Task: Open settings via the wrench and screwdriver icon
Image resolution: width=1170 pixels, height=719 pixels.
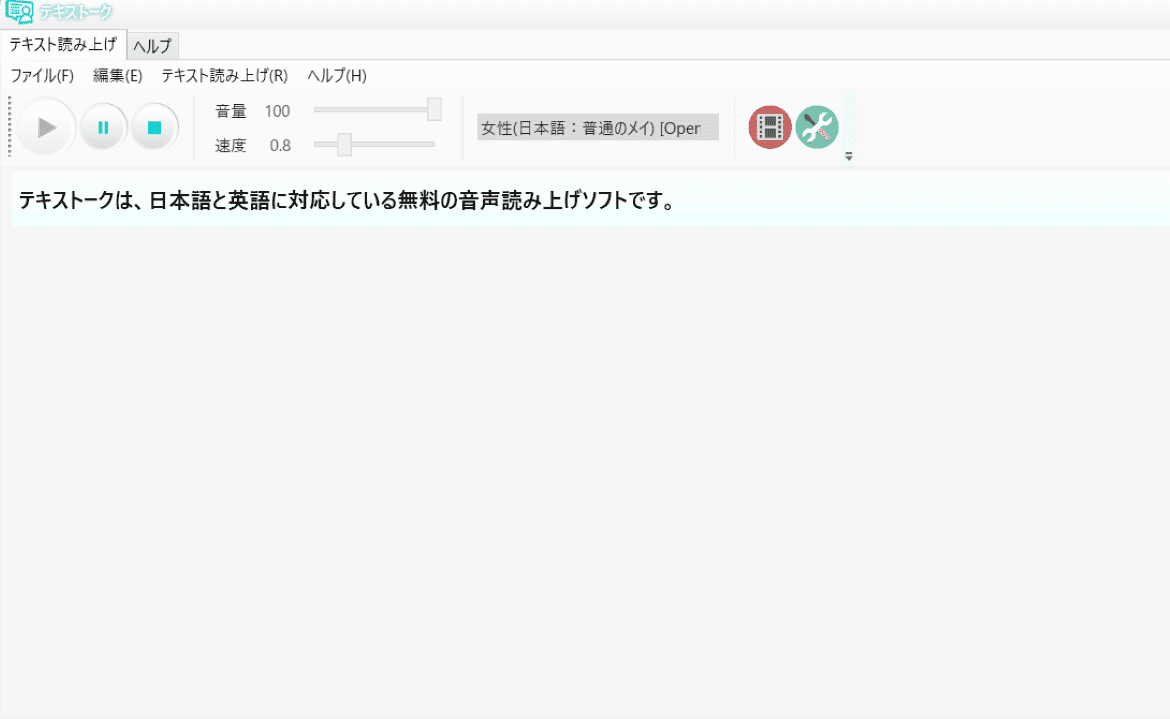Action: point(815,127)
